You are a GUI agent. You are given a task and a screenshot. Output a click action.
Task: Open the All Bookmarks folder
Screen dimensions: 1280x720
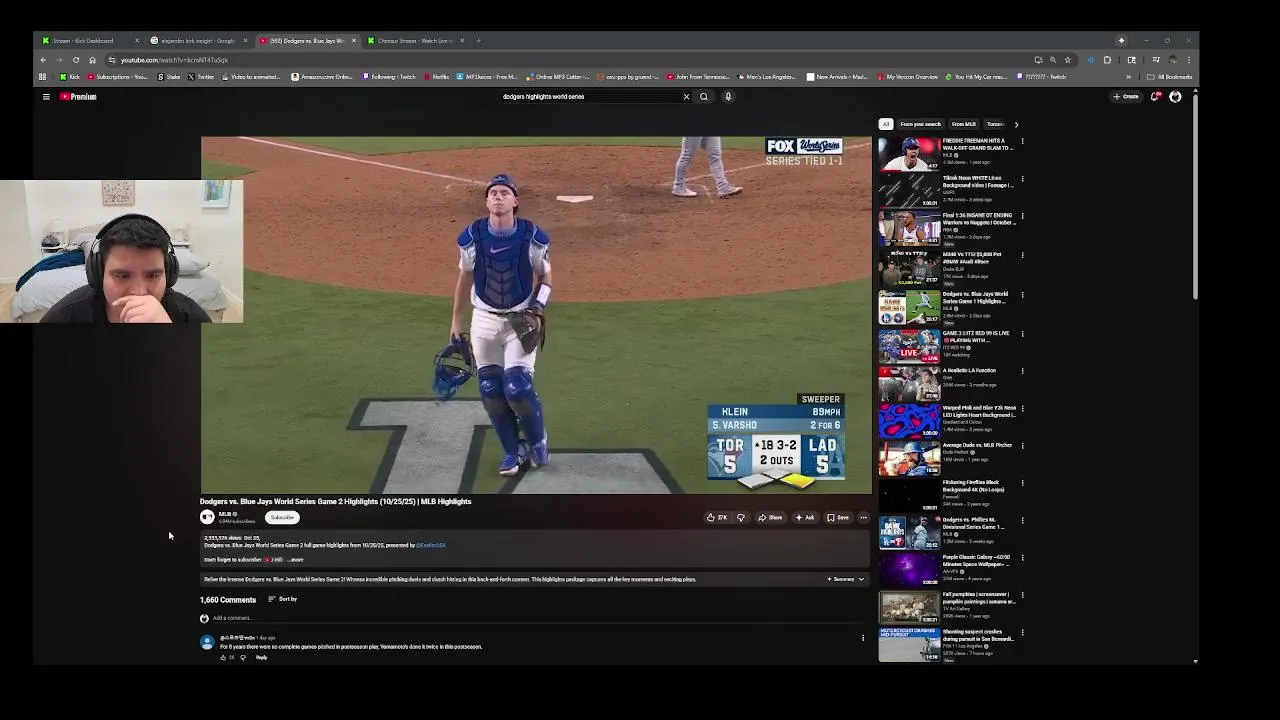coord(1169,77)
